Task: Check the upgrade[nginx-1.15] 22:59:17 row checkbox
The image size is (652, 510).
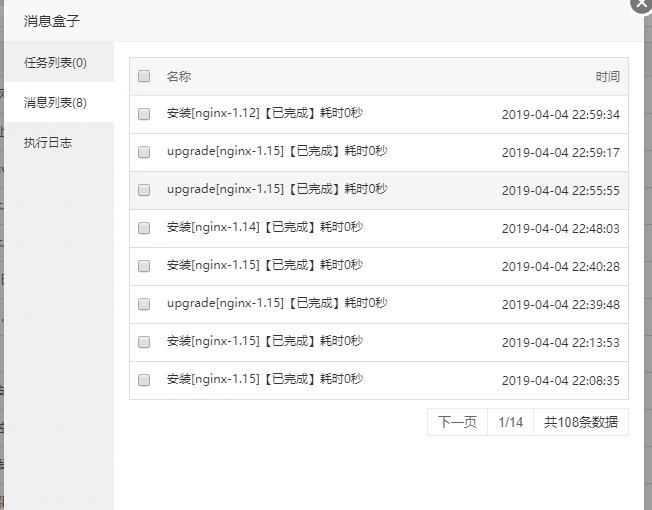Action: (x=144, y=152)
